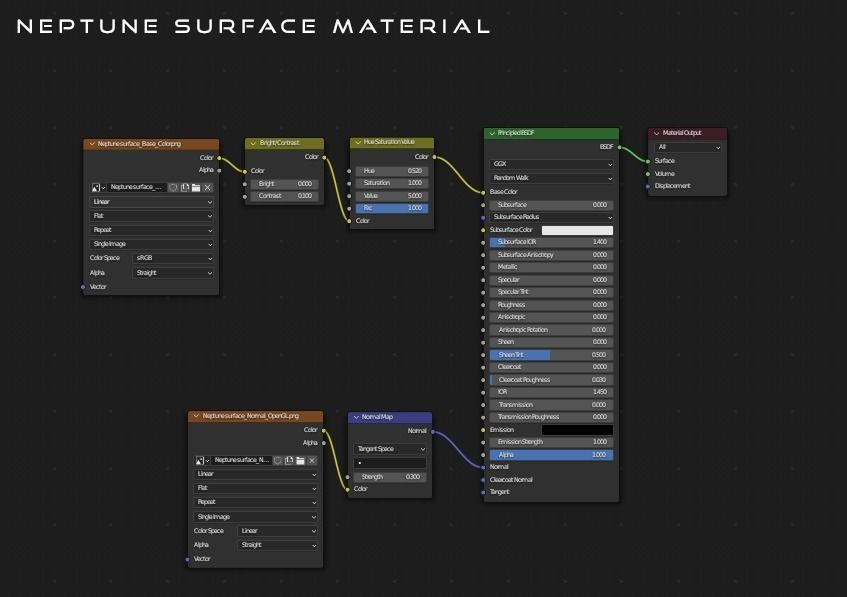Image resolution: width=847 pixels, height=597 pixels.
Task: Click Volume input socket of Material Output
Action: coord(648,174)
